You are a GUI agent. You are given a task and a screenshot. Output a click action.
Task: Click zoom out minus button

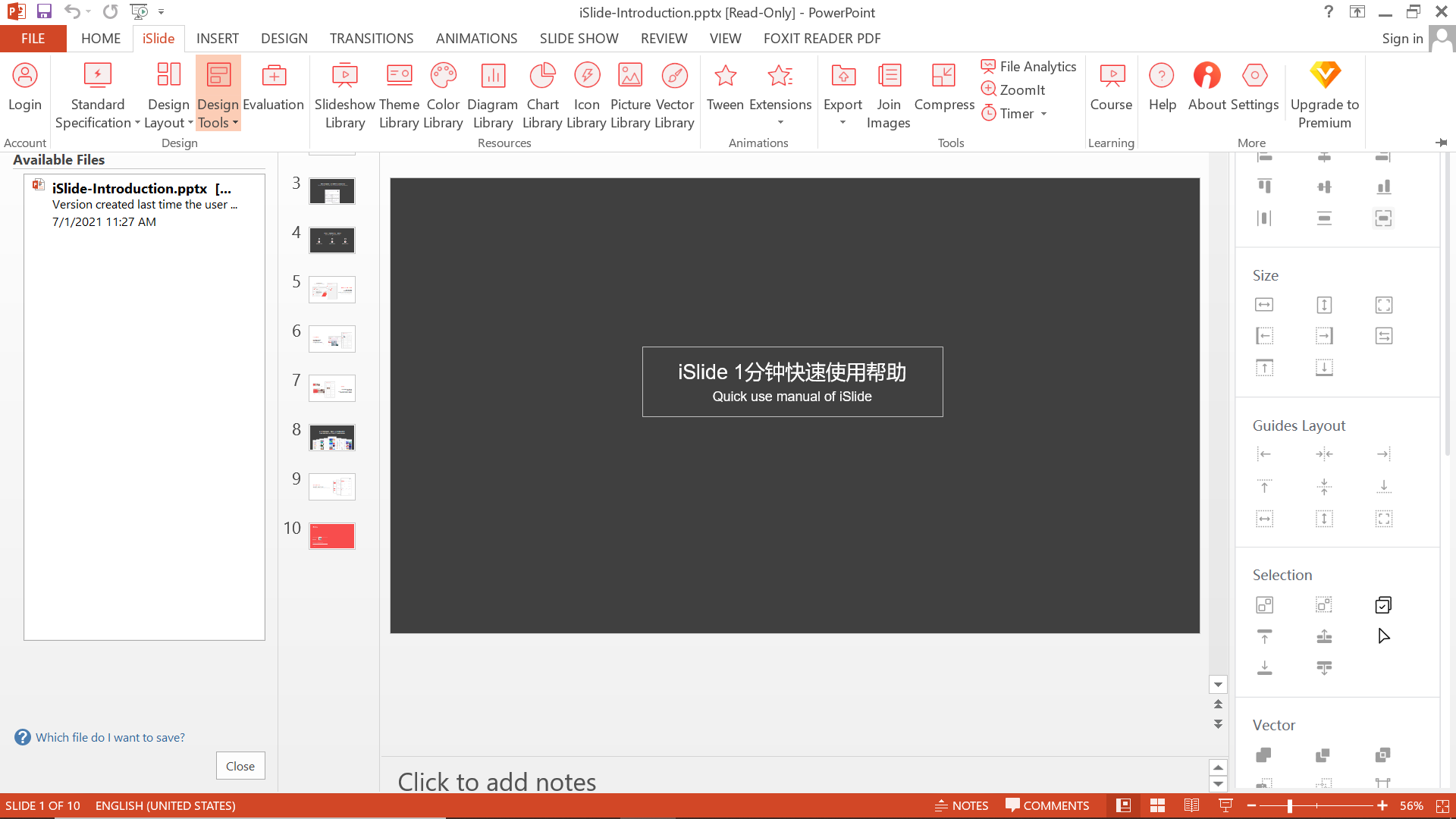pyautogui.click(x=1251, y=805)
